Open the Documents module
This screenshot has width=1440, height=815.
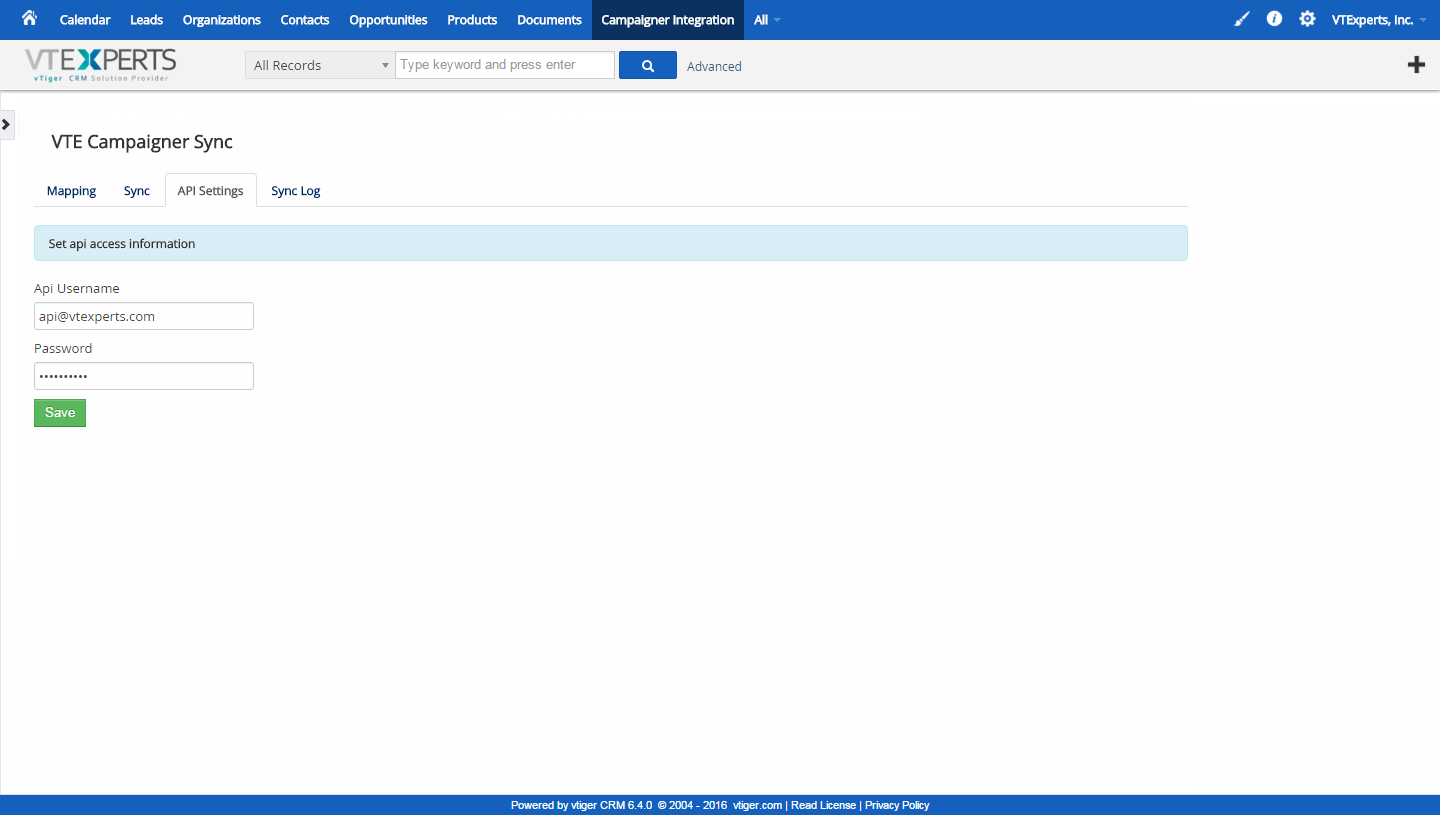click(549, 20)
